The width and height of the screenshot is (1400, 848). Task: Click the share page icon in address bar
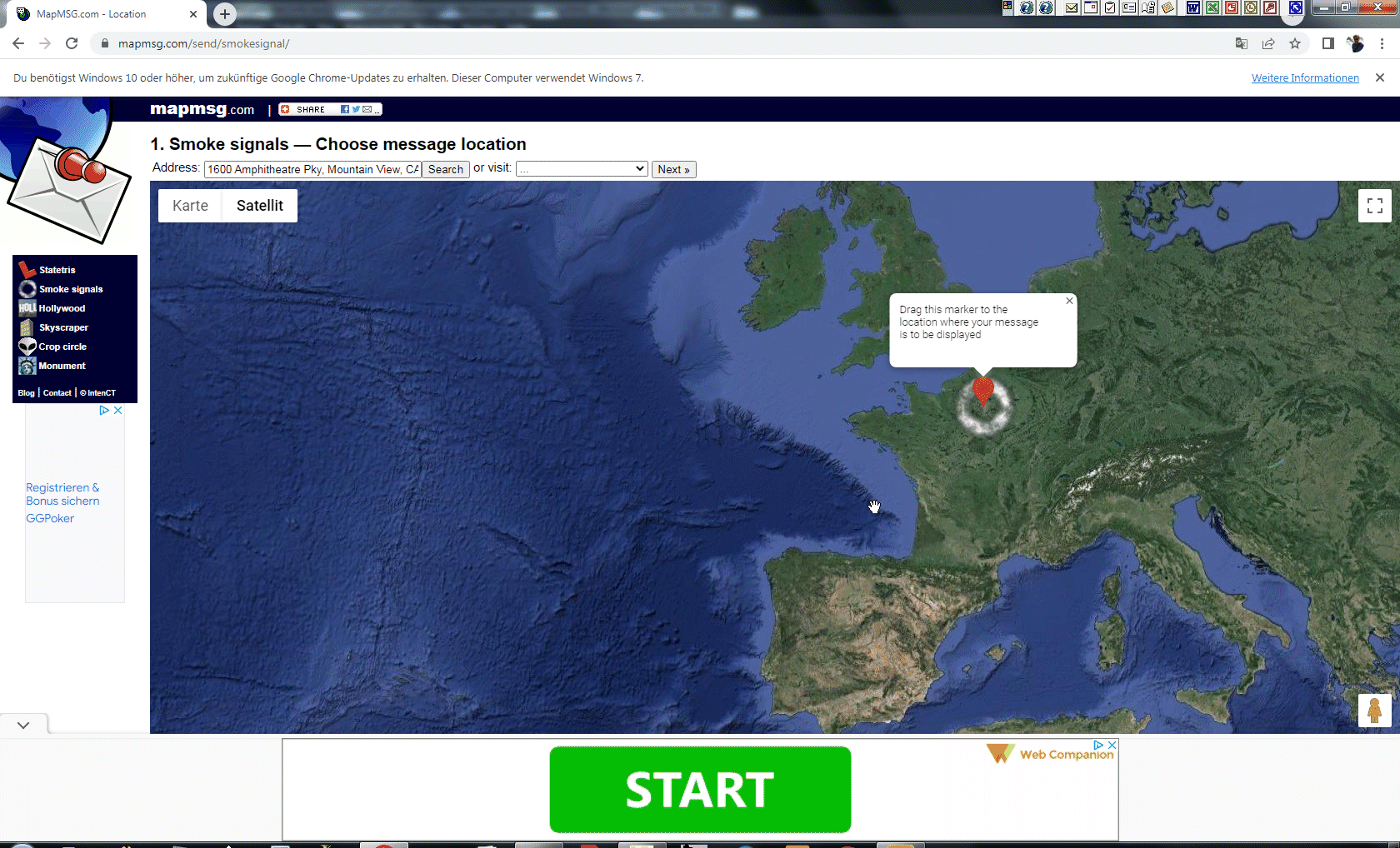[1268, 43]
